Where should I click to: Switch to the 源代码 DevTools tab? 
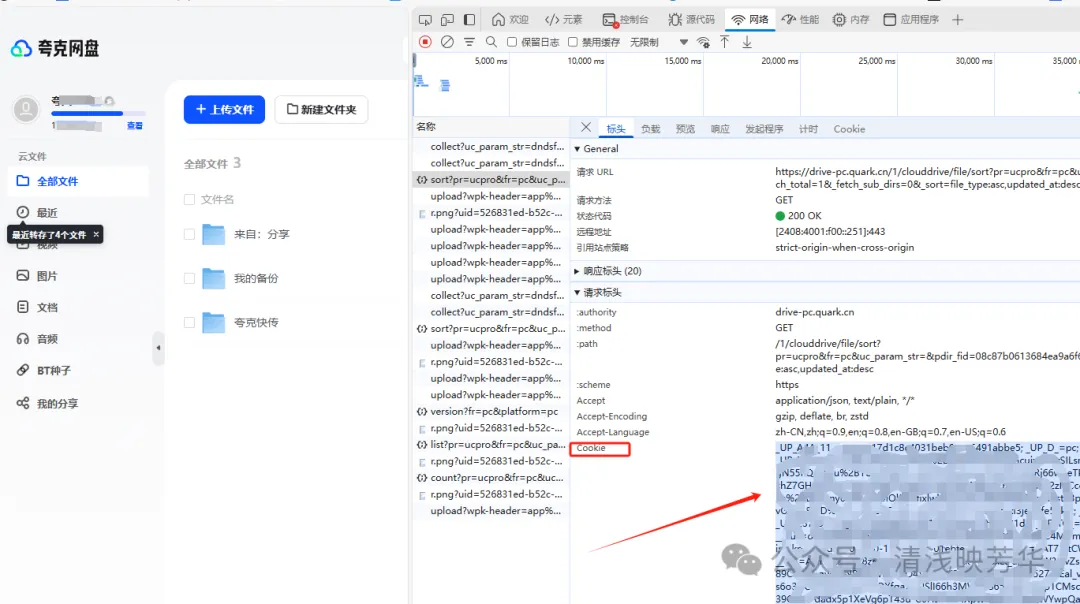click(692, 20)
